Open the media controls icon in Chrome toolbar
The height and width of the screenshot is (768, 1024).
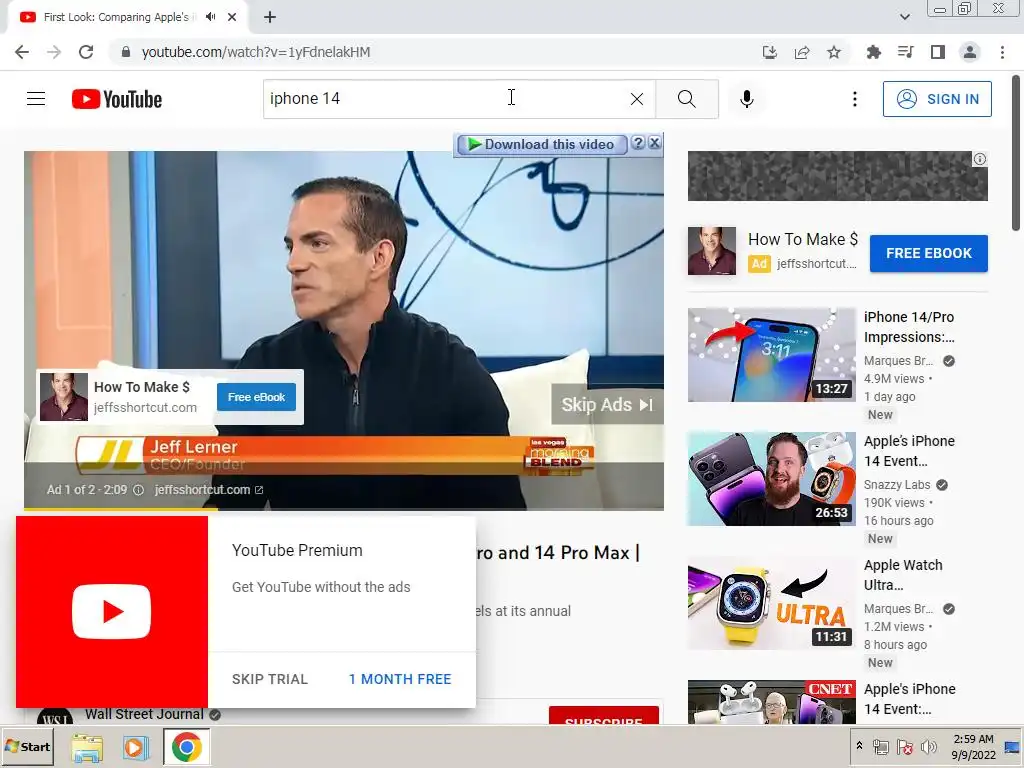[x=906, y=52]
